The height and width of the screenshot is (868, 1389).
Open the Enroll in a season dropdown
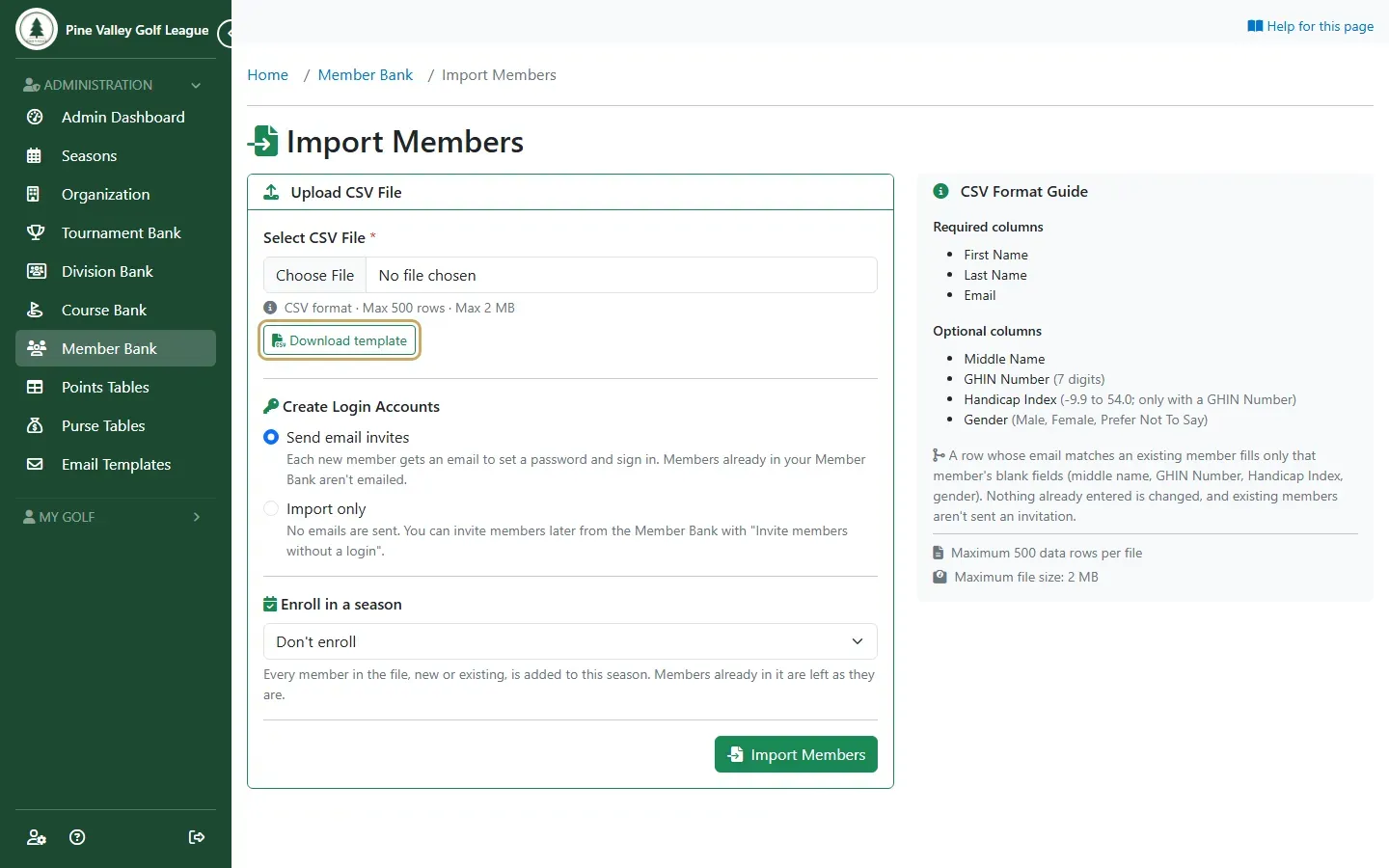[570, 641]
